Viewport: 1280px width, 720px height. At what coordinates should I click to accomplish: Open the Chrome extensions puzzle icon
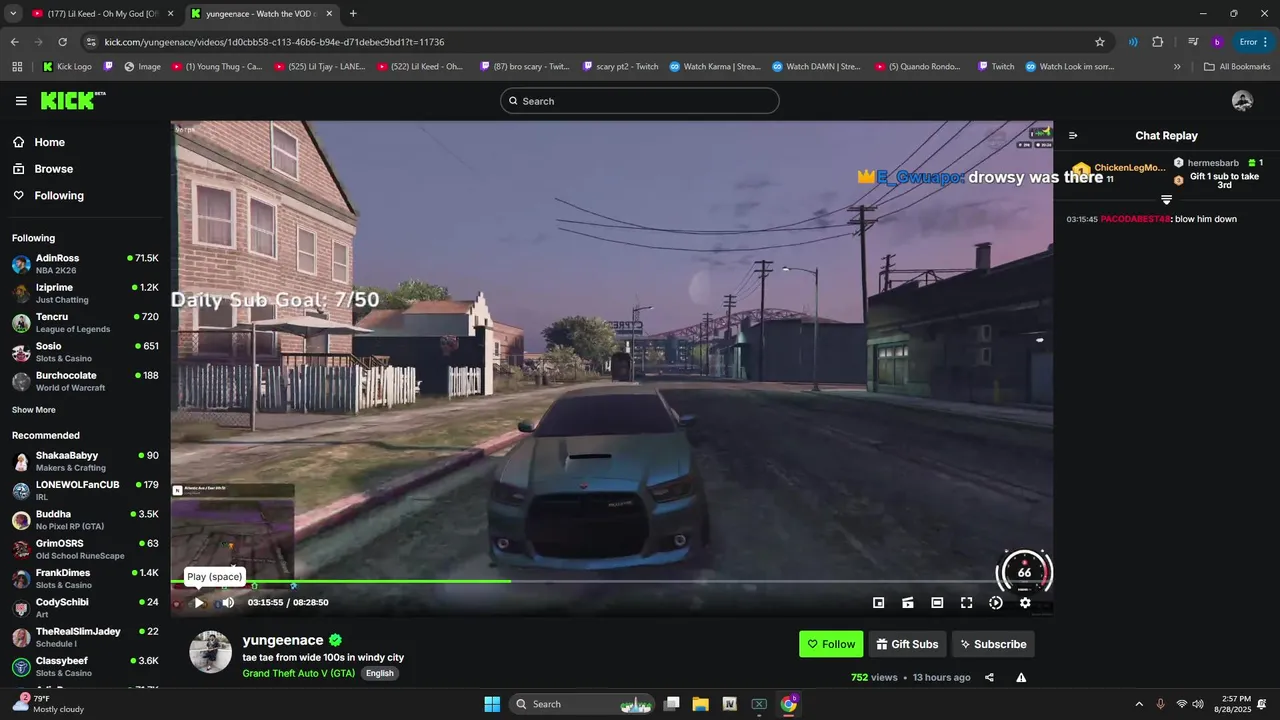click(1158, 42)
